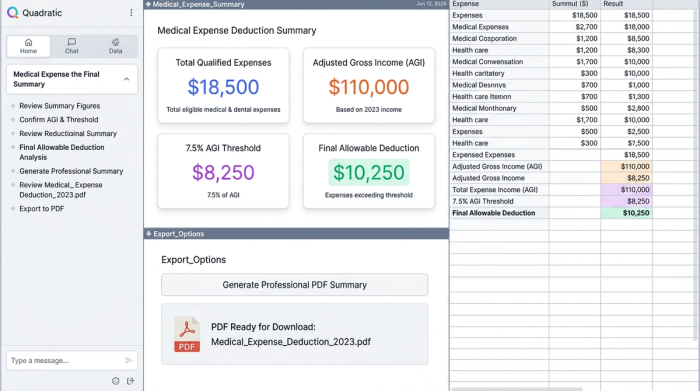Select orange $110,000 Adjusted Gross Income cell

coord(626,166)
